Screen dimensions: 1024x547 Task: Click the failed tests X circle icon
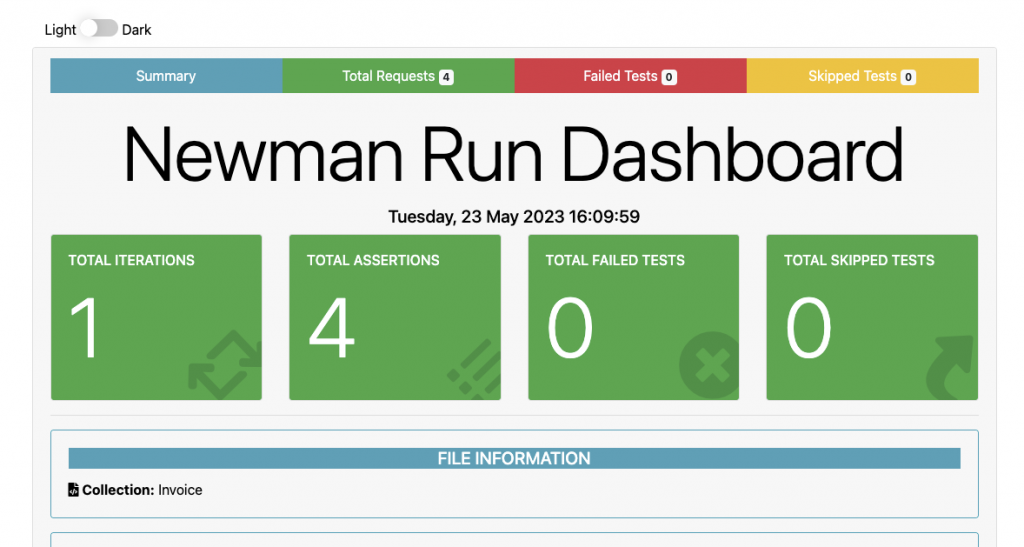coord(710,366)
